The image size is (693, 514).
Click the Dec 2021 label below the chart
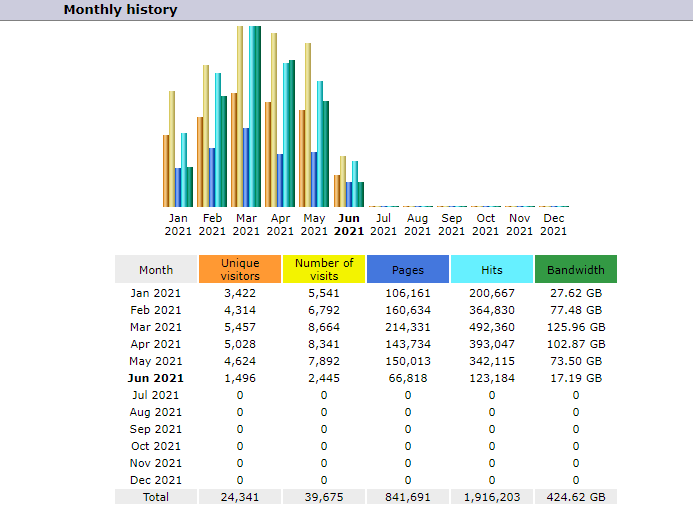[x=553, y=224]
